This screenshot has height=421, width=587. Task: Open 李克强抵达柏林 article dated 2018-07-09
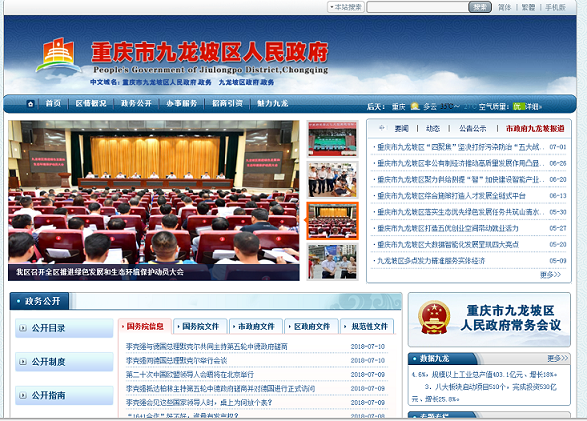pos(220,388)
